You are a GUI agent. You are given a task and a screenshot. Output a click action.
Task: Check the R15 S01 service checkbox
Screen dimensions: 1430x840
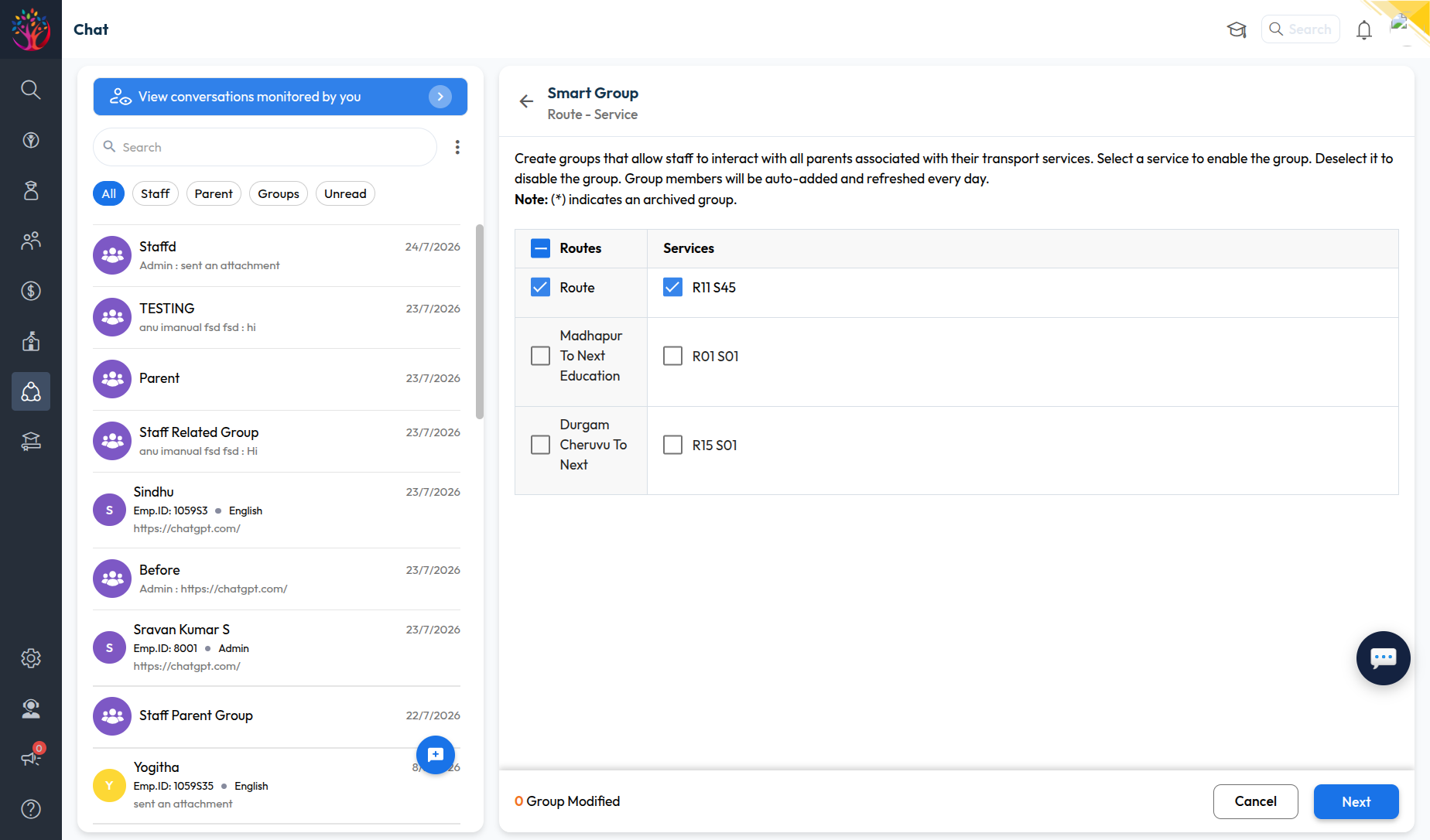pos(672,445)
